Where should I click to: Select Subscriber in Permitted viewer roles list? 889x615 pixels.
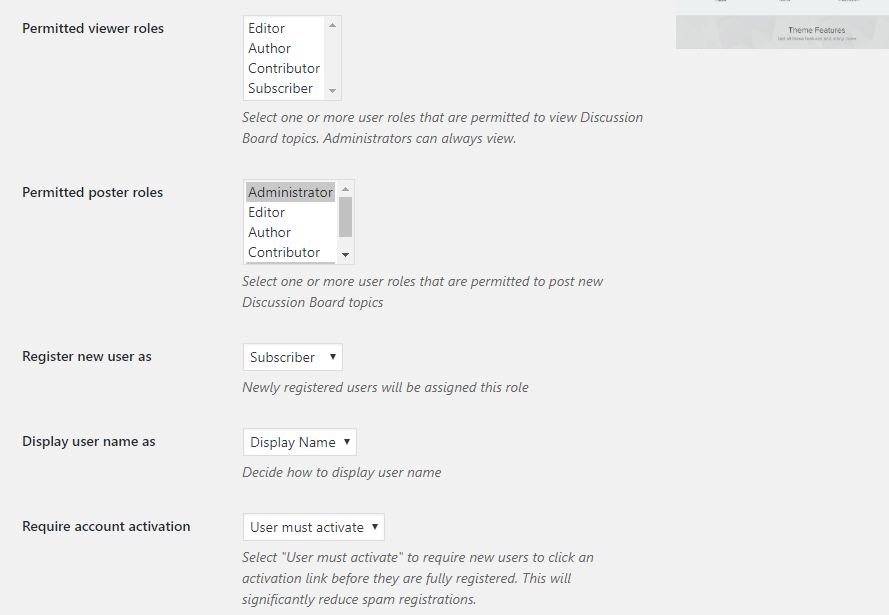[280, 88]
